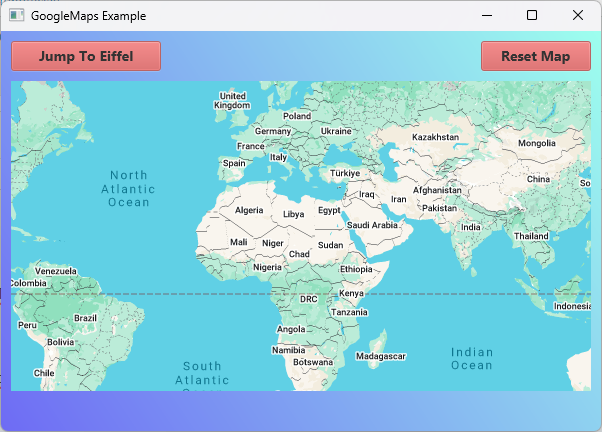Click the Libya label
The width and height of the screenshot is (602, 432).
click(294, 214)
